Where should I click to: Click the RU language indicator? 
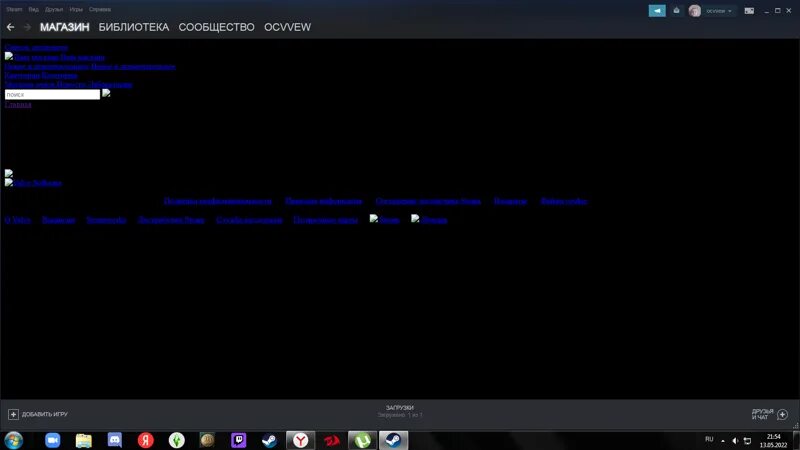click(x=709, y=439)
